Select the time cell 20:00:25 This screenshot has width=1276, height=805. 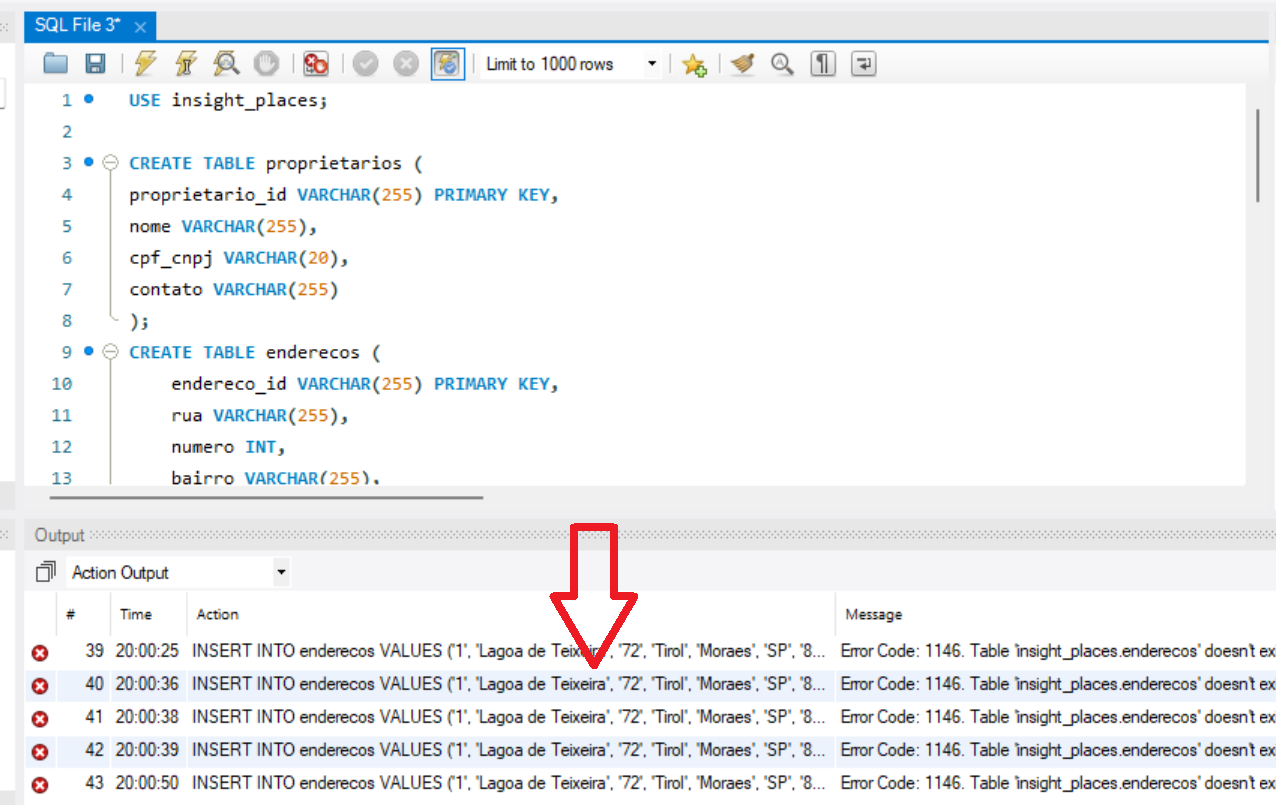click(147, 651)
